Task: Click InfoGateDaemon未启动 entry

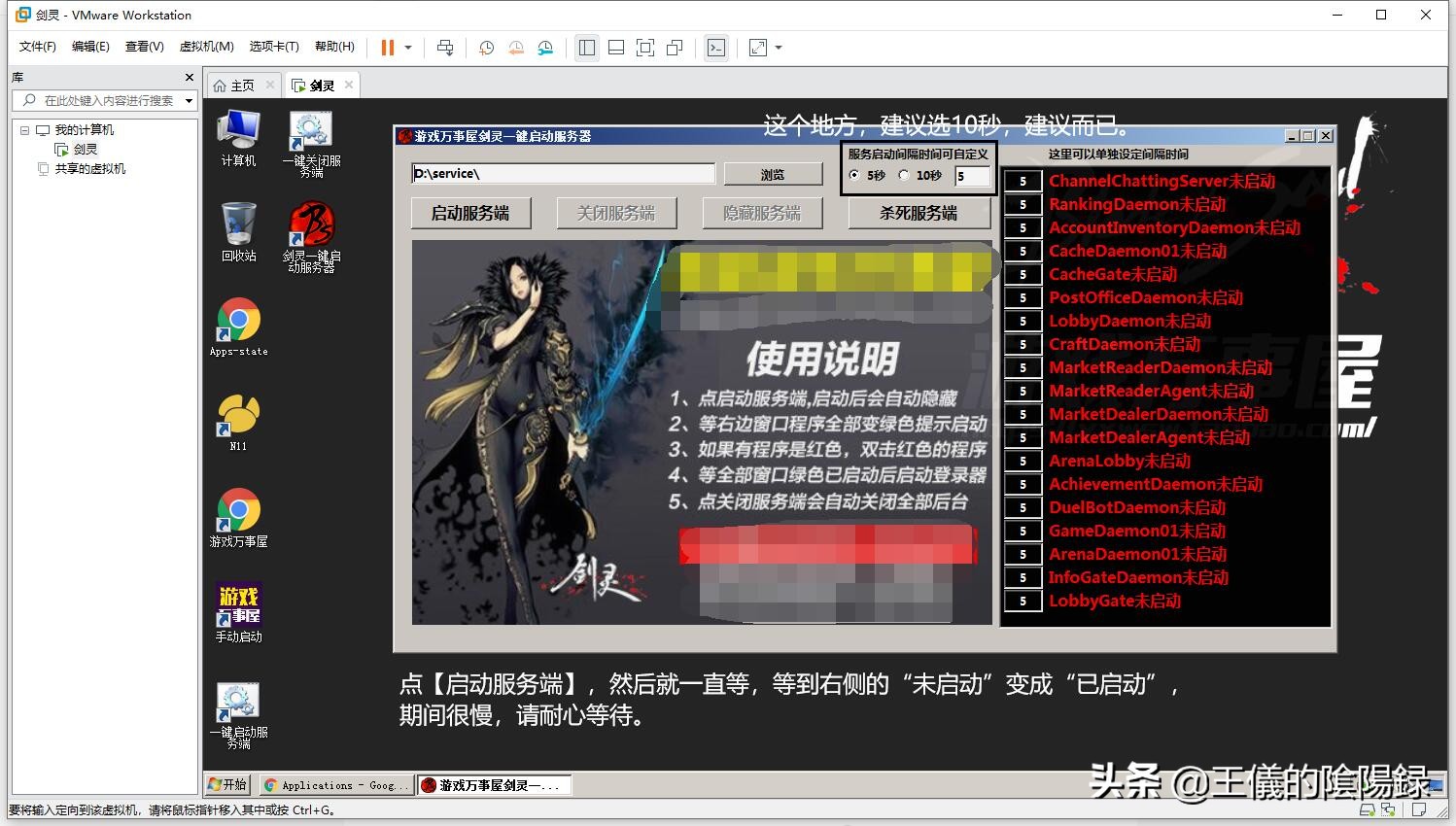Action: (1138, 577)
